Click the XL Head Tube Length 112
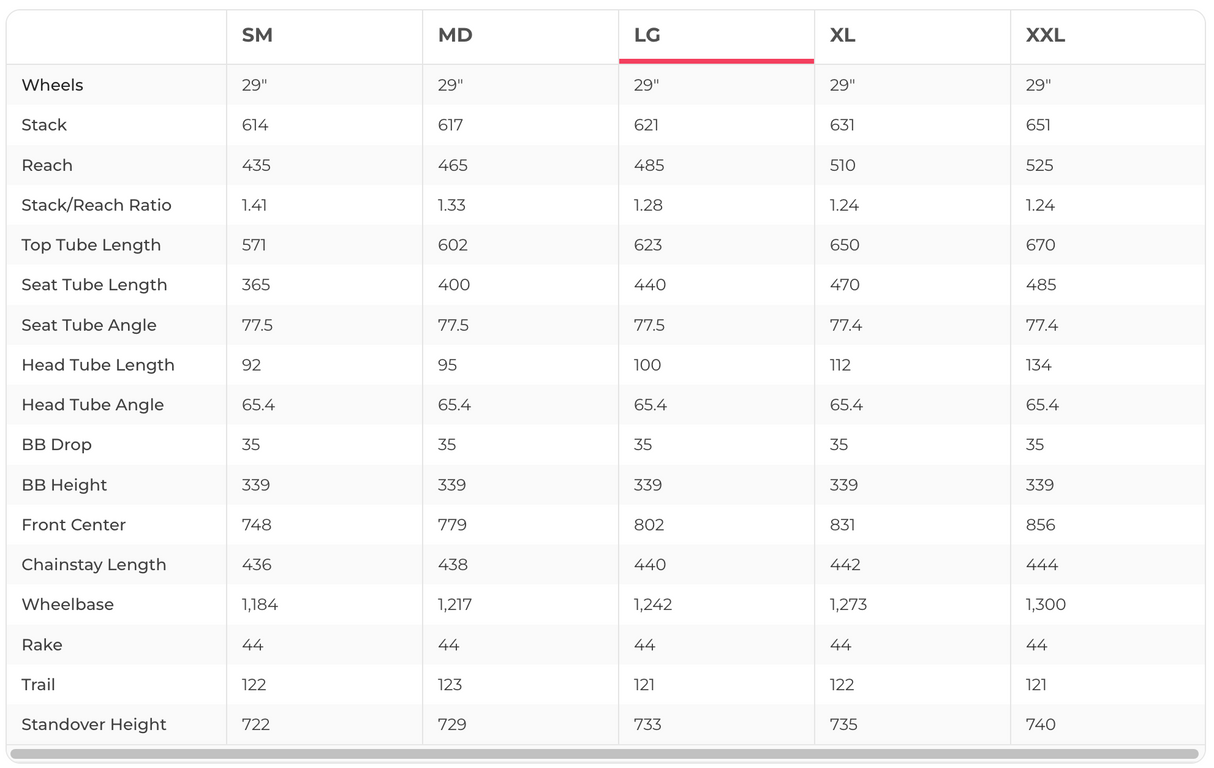 (840, 365)
